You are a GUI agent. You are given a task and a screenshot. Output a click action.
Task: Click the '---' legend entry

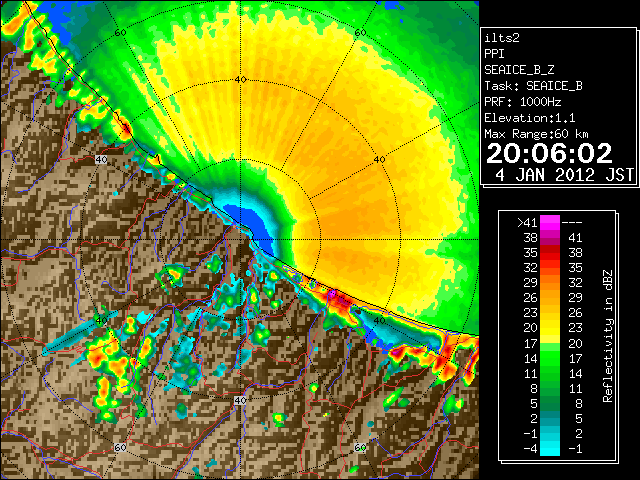tap(572, 223)
